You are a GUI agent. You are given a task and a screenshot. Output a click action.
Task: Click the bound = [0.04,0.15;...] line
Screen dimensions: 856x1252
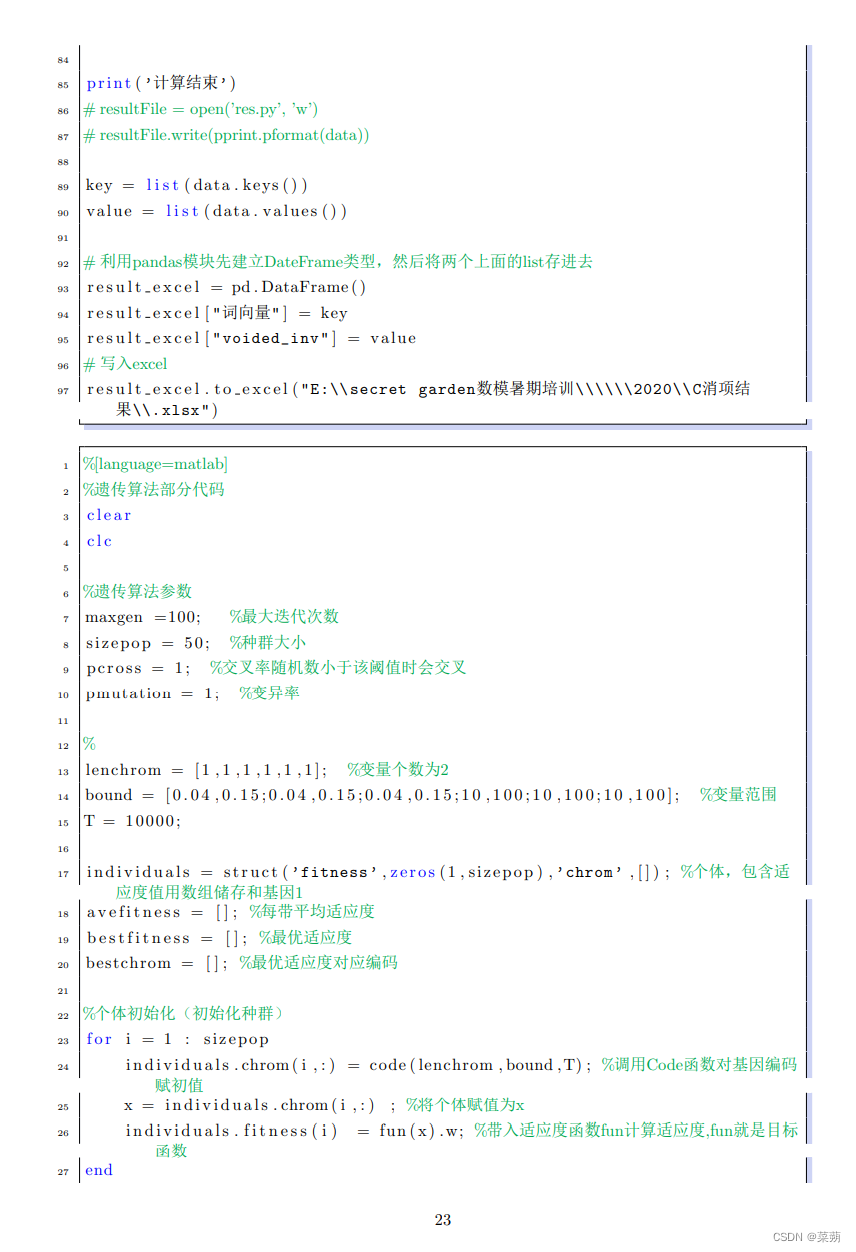tap(431, 795)
